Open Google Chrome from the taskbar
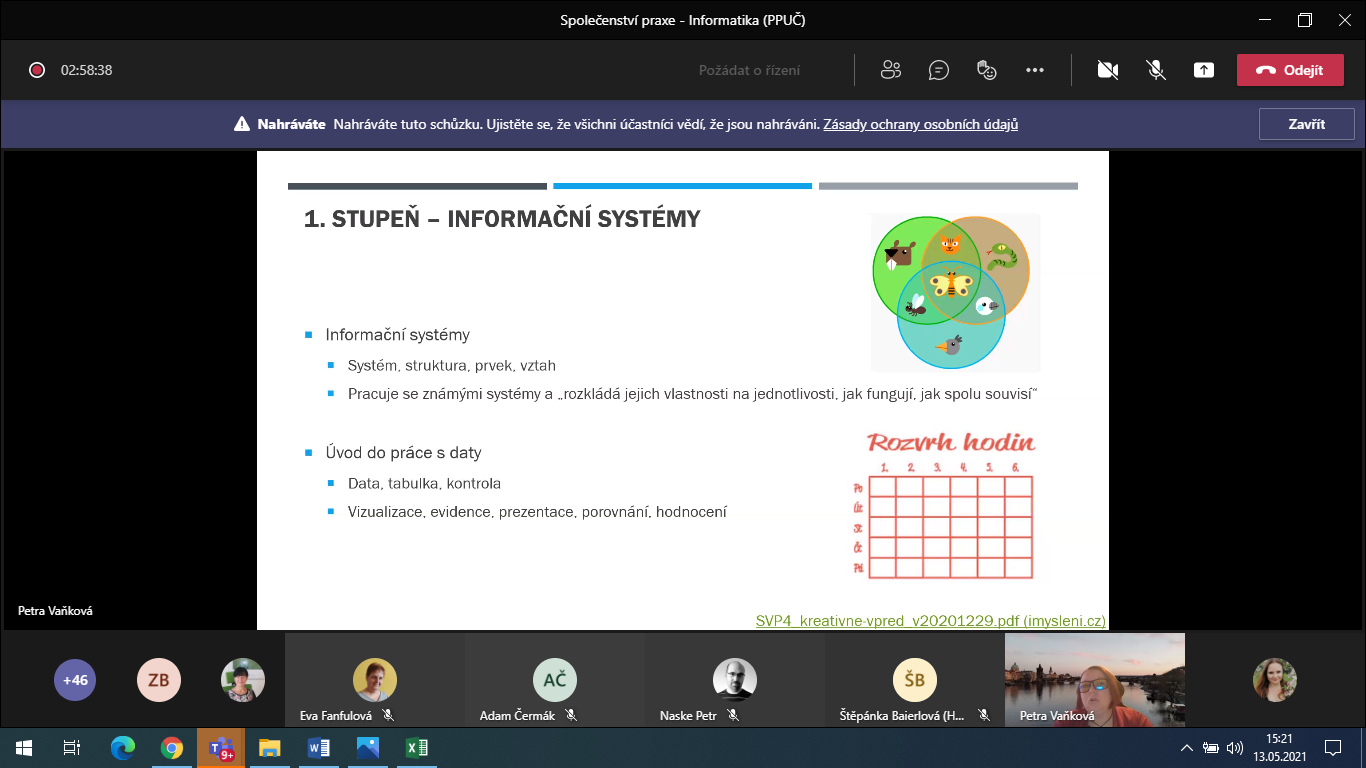 click(x=172, y=747)
